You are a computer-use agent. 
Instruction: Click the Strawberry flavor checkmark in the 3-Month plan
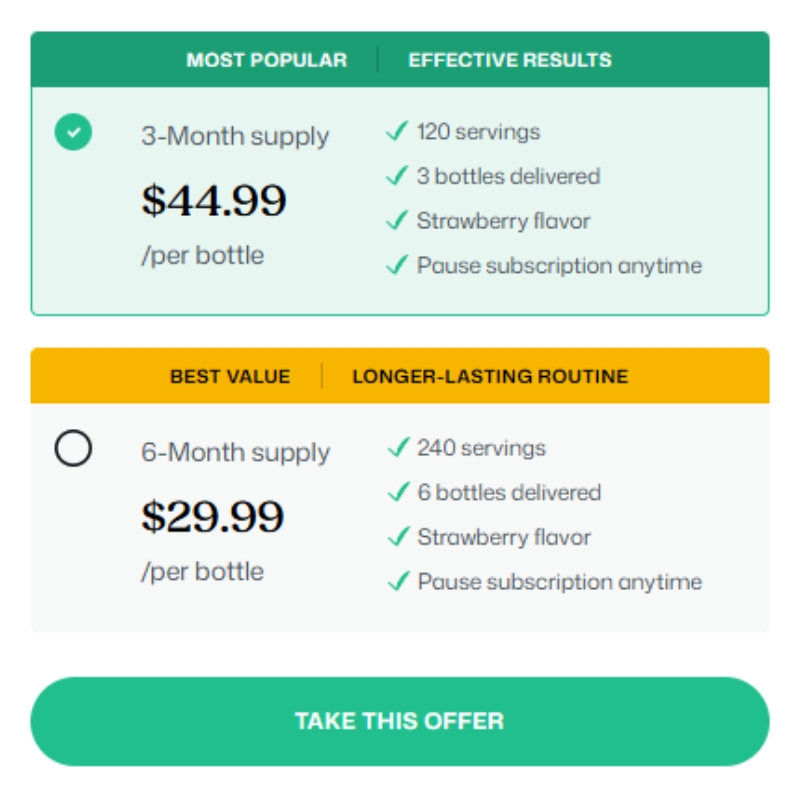click(397, 221)
